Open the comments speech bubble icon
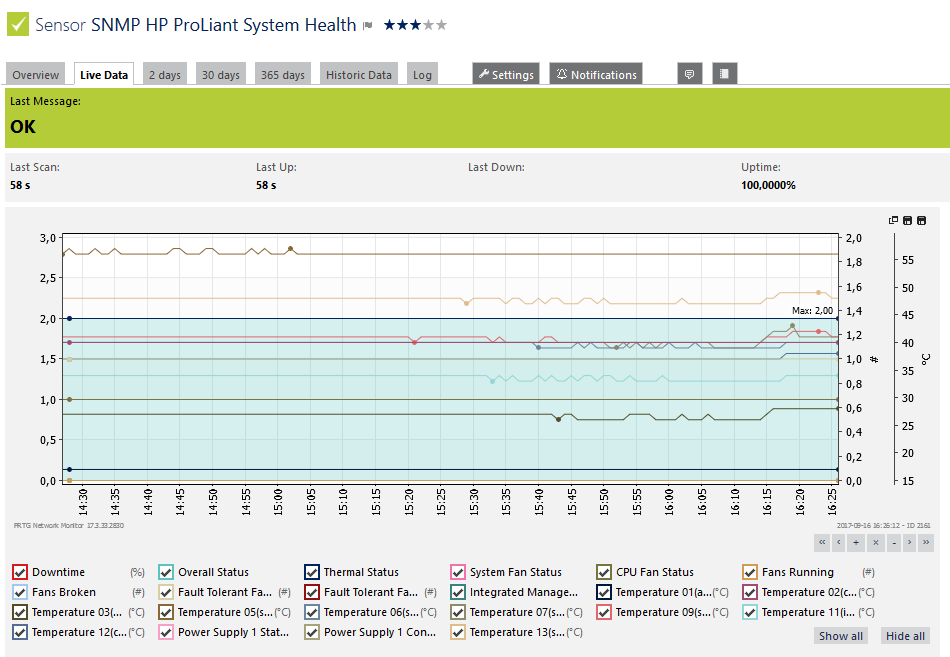Viewport: 950px width, 657px height. [689, 74]
